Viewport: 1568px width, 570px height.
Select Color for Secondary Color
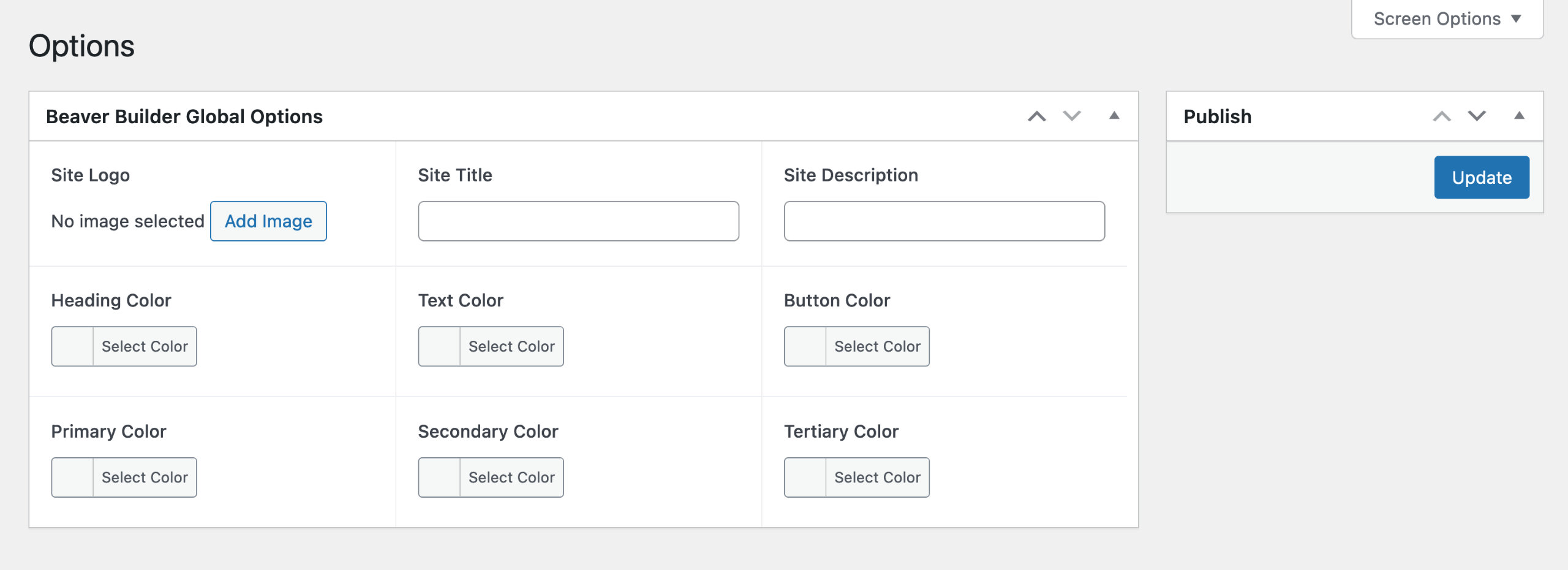point(512,477)
